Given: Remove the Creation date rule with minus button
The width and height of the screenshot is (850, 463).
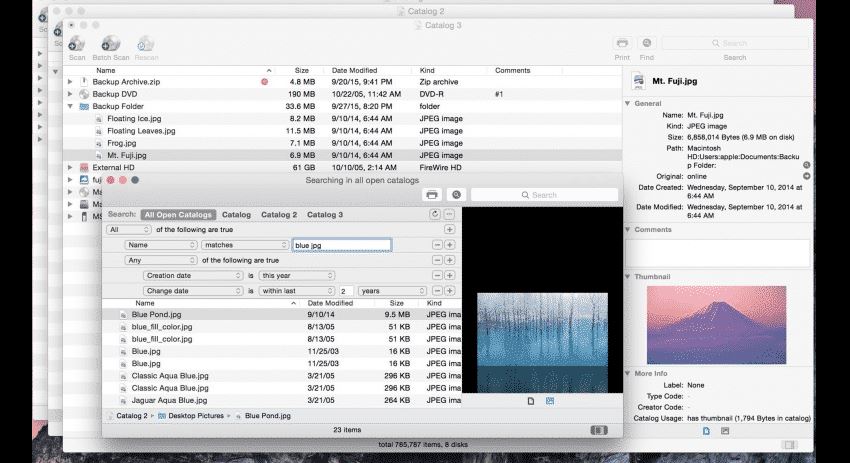Looking at the screenshot, I should click(x=437, y=275).
